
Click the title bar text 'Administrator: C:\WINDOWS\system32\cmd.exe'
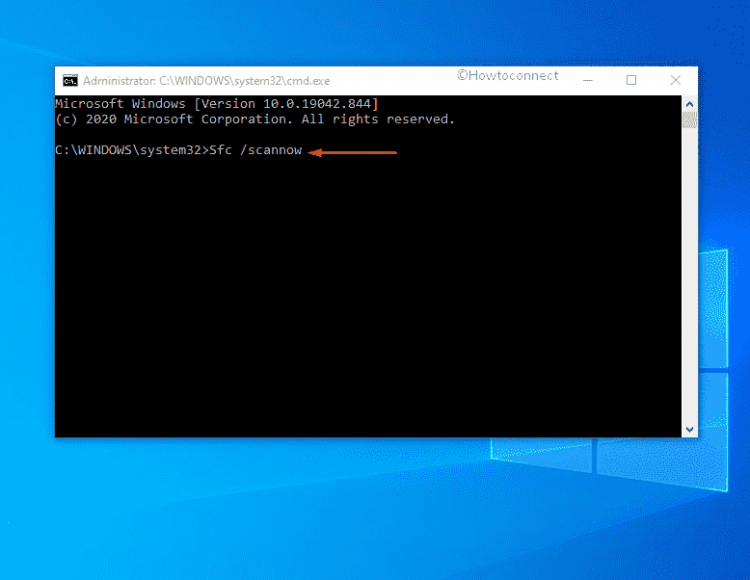[206, 80]
